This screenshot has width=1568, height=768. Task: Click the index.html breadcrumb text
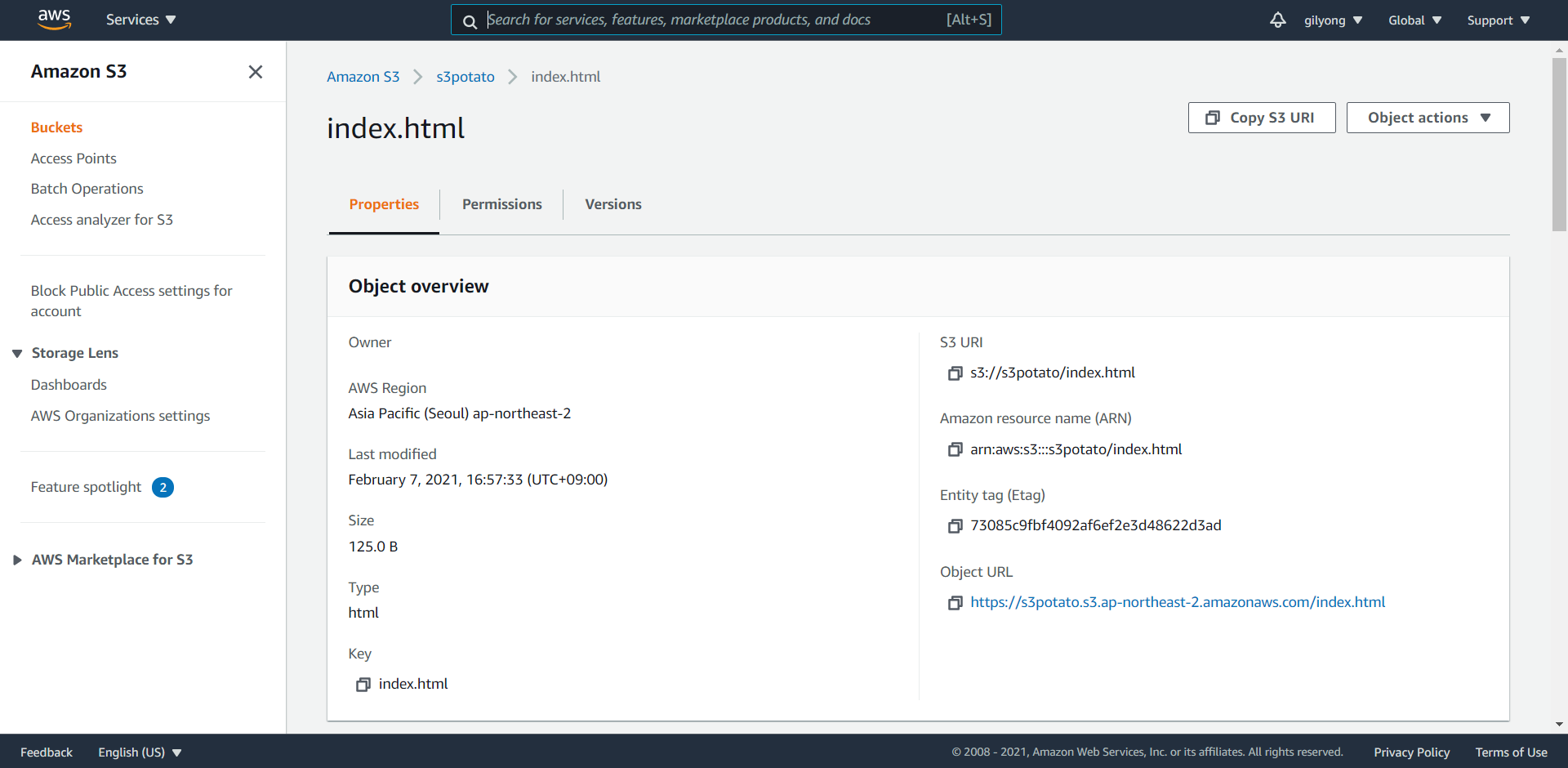coord(565,77)
